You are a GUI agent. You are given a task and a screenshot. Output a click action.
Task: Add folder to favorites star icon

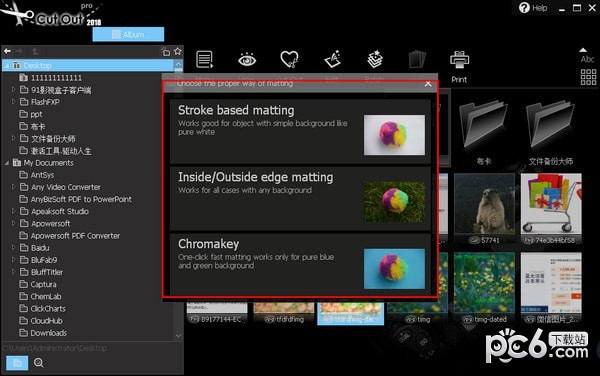coord(178,51)
